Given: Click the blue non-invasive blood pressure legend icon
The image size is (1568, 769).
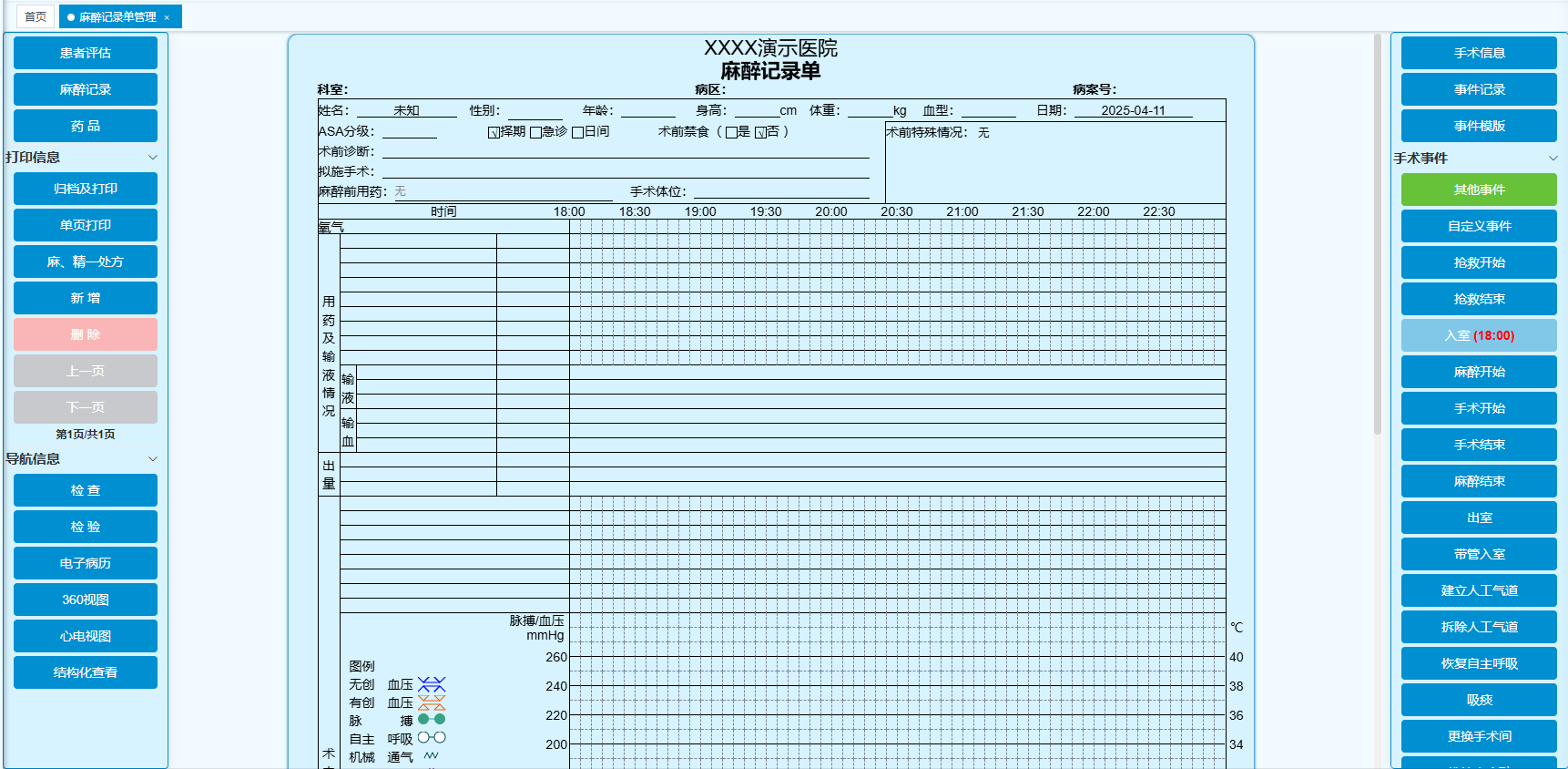Looking at the screenshot, I should [x=432, y=684].
